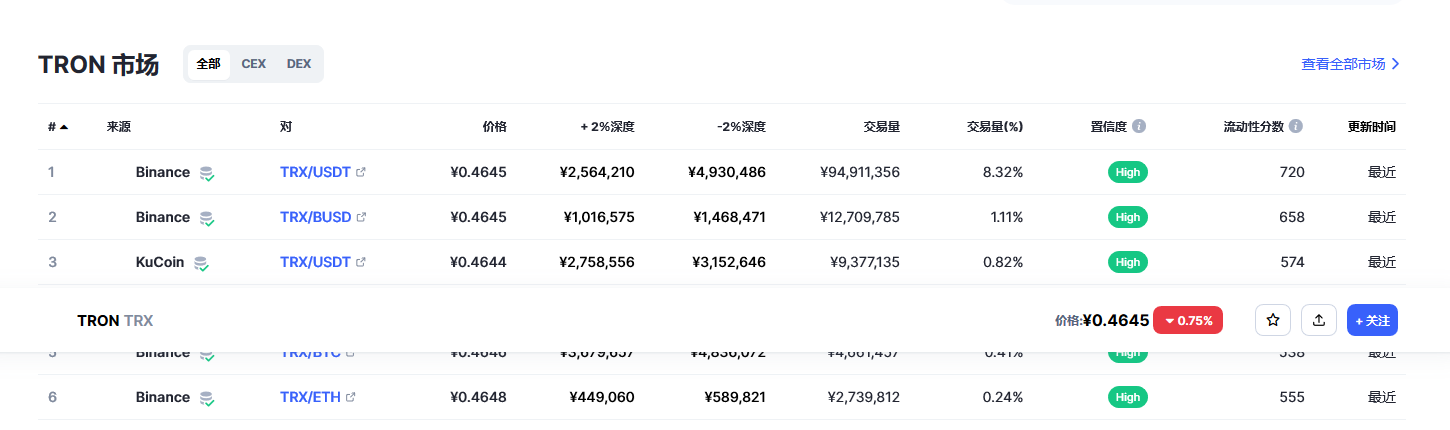This screenshot has height=430, width=1450.
Task: Expand view all markets chevron
Action: tap(1396, 64)
